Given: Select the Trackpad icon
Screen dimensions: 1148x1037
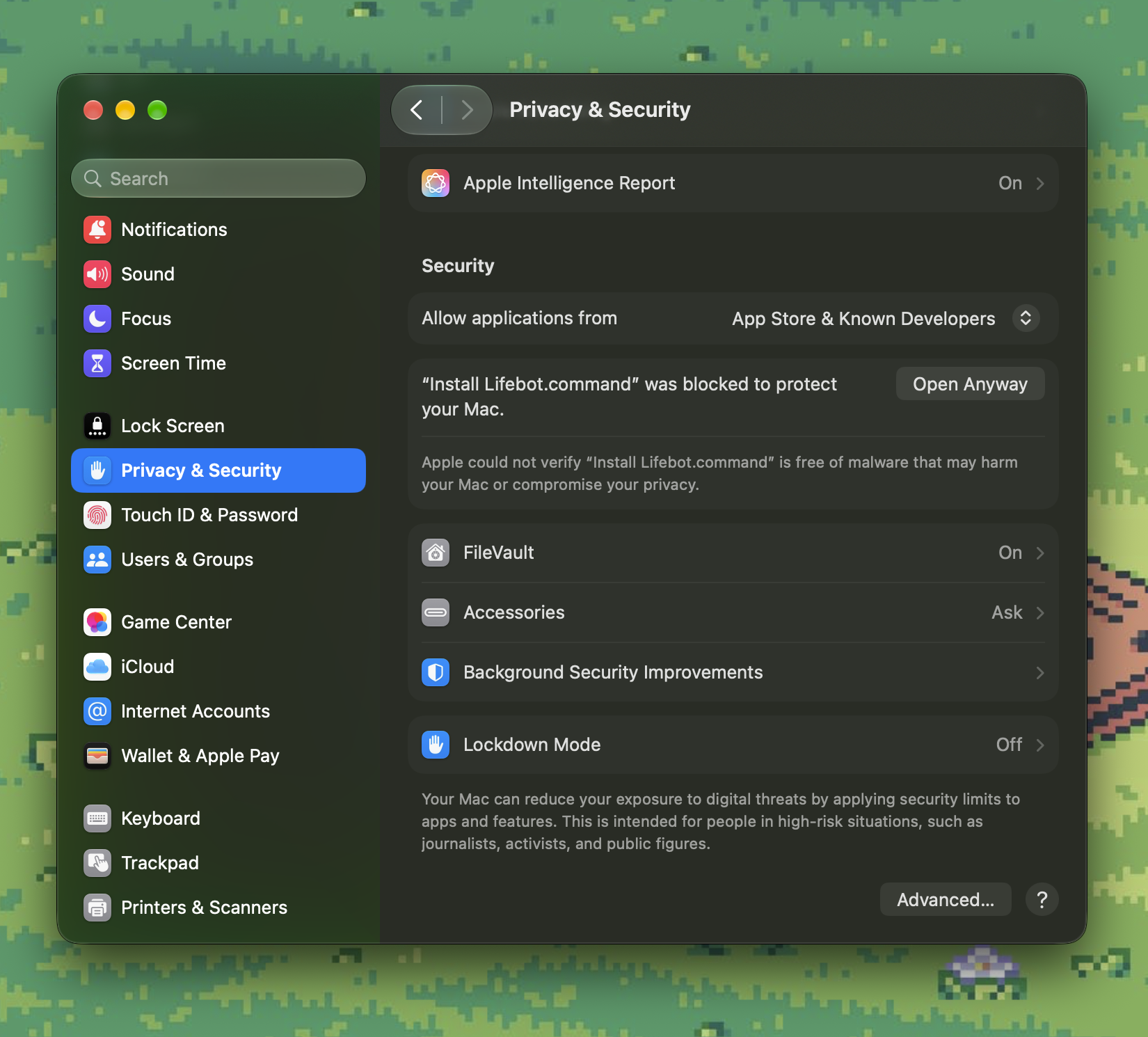Looking at the screenshot, I should [x=97, y=863].
